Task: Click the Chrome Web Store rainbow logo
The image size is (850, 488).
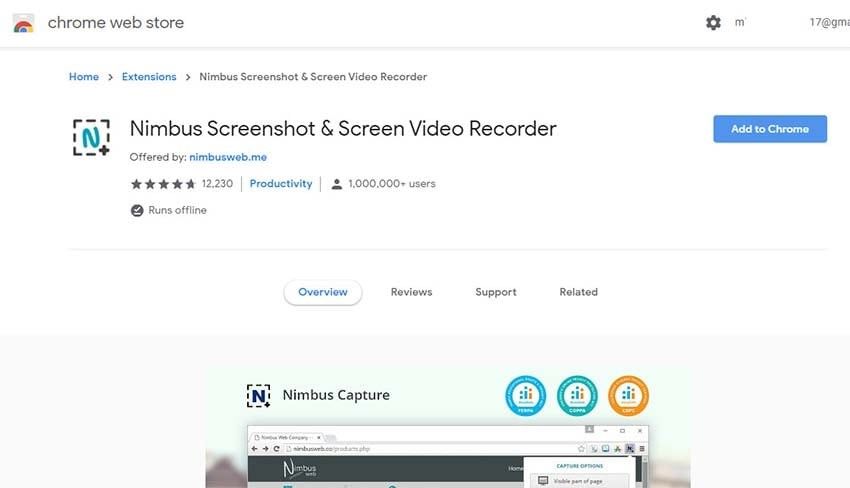Action: click(x=23, y=23)
